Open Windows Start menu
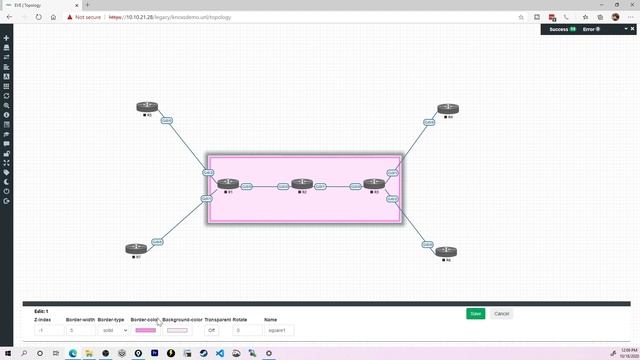Screen dimensions: 640x360 pyautogui.click(x=8, y=353)
